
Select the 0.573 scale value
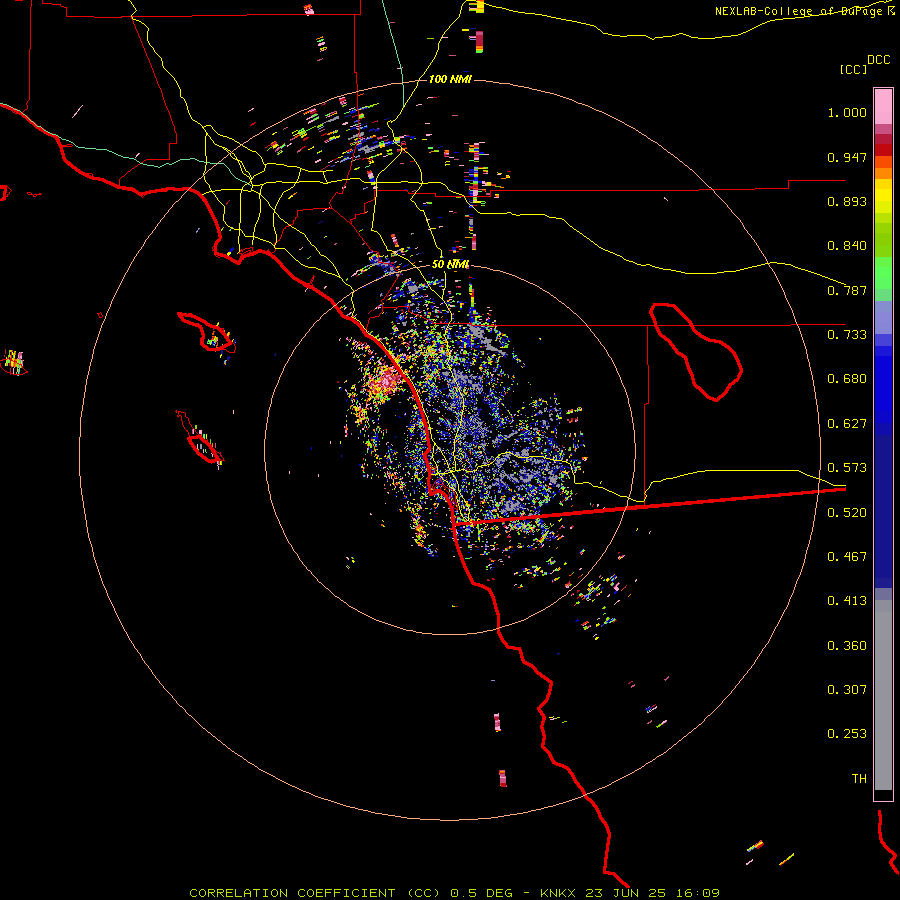pos(847,468)
